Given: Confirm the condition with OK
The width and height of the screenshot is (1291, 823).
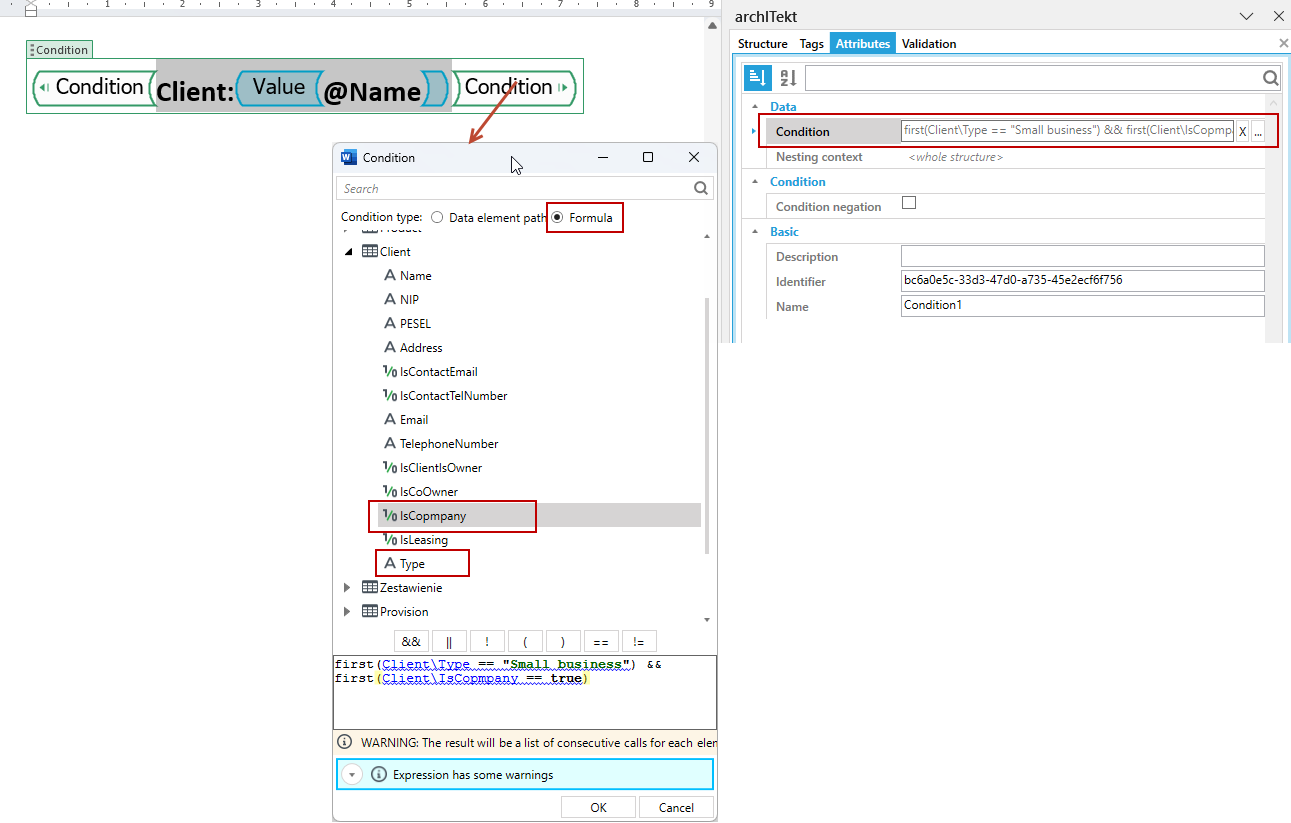Looking at the screenshot, I should pos(599,807).
